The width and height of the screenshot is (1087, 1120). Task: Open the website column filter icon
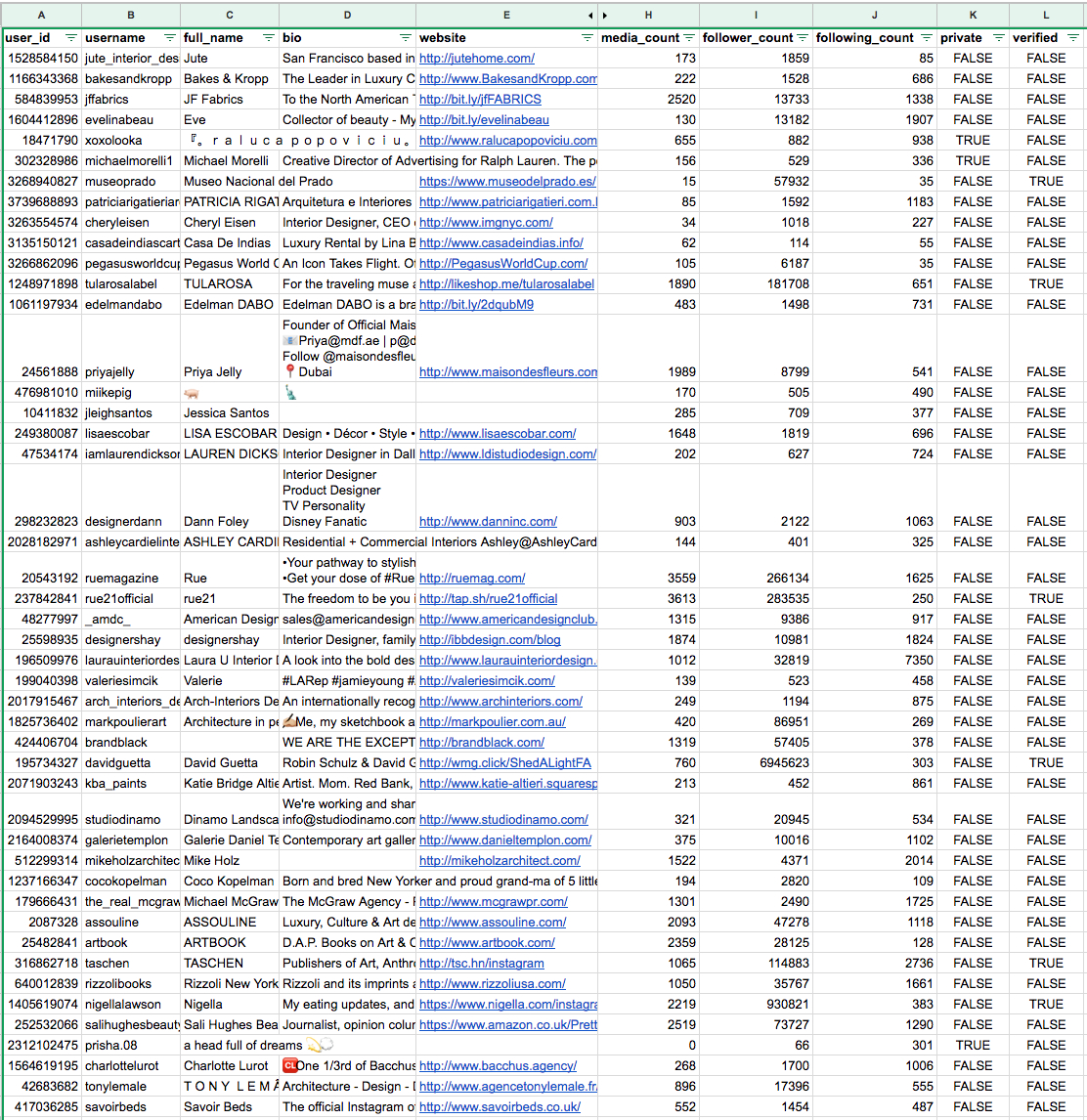587,38
